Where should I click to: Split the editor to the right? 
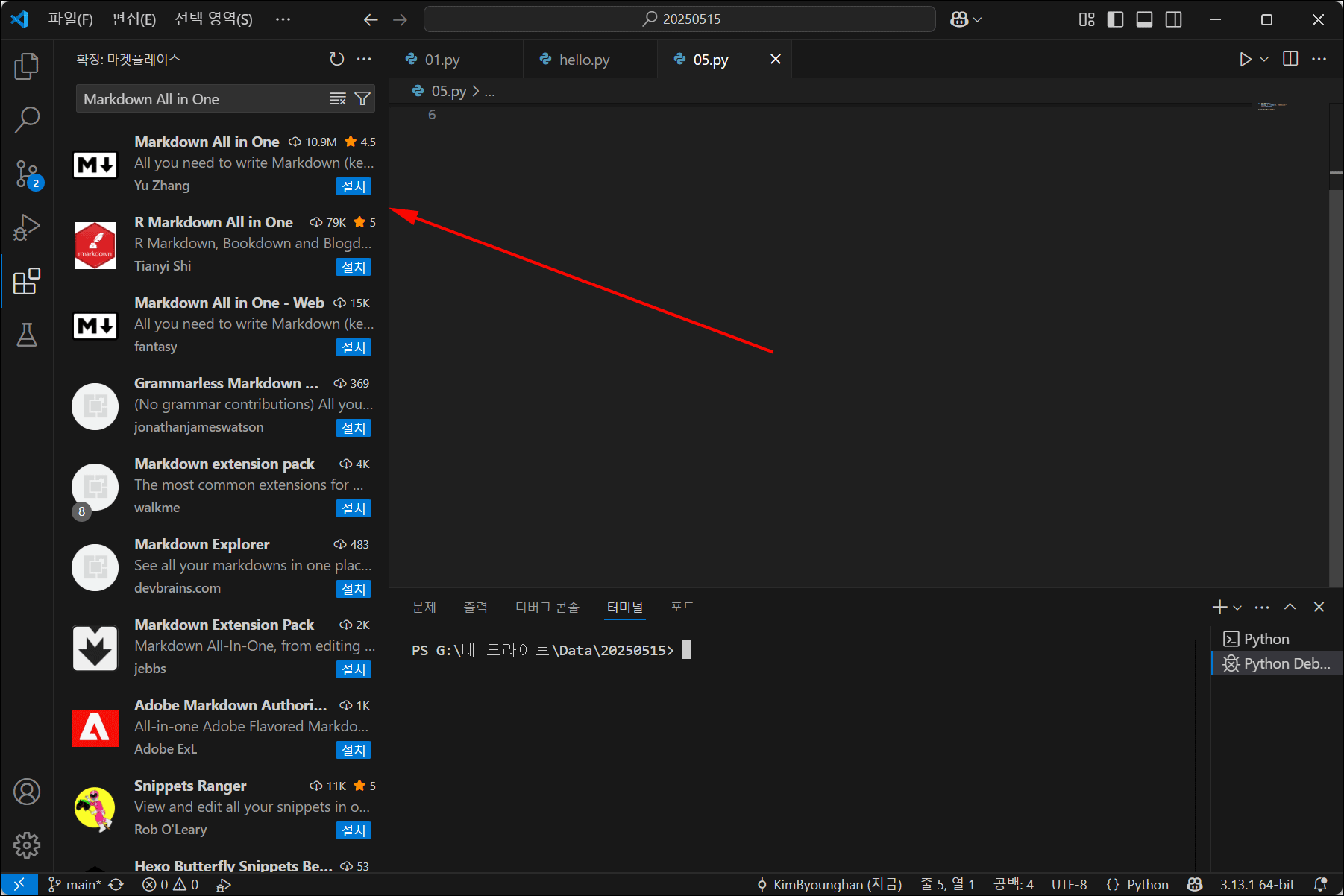pos(1290,59)
